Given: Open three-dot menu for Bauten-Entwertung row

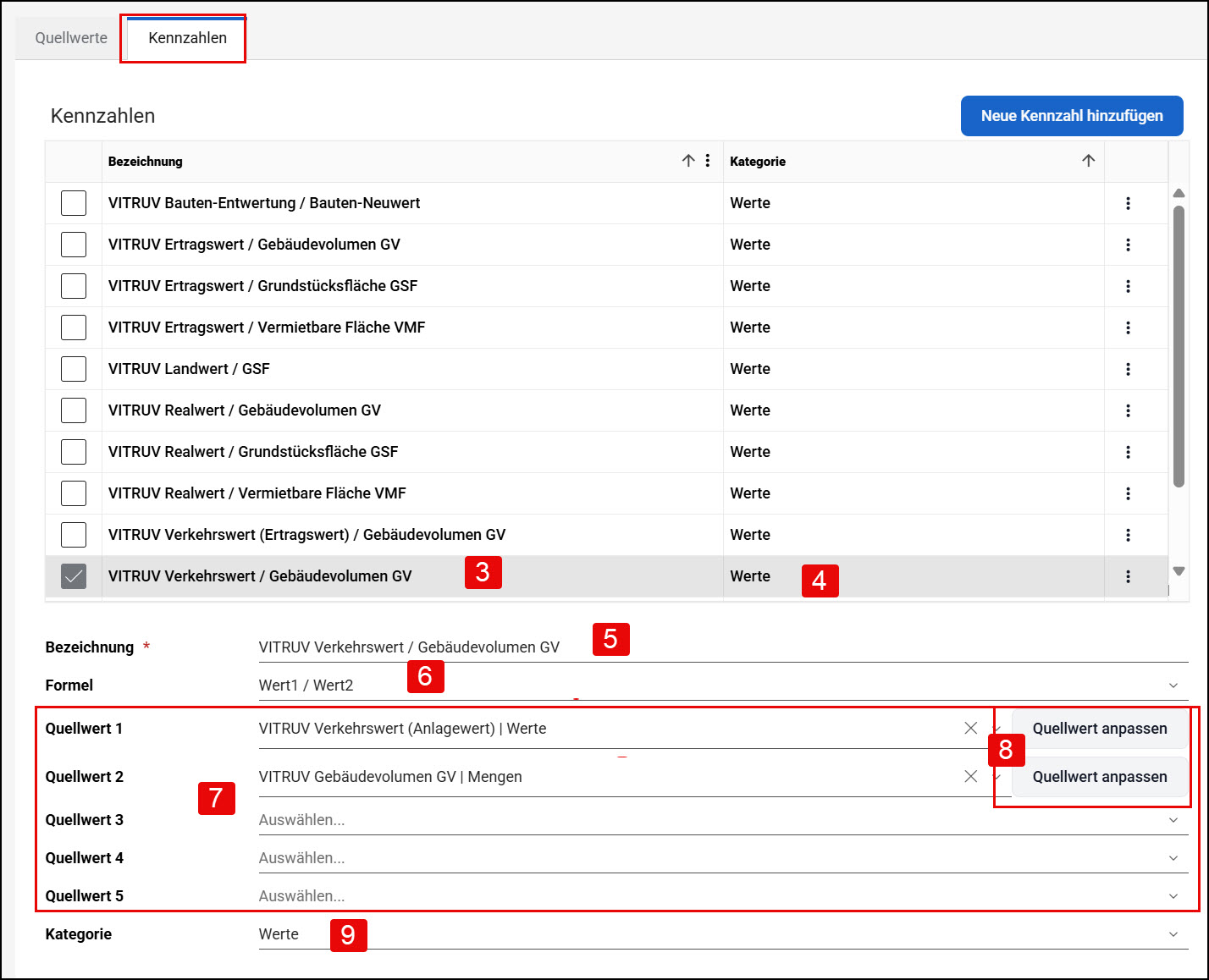Looking at the screenshot, I should point(1128,203).
